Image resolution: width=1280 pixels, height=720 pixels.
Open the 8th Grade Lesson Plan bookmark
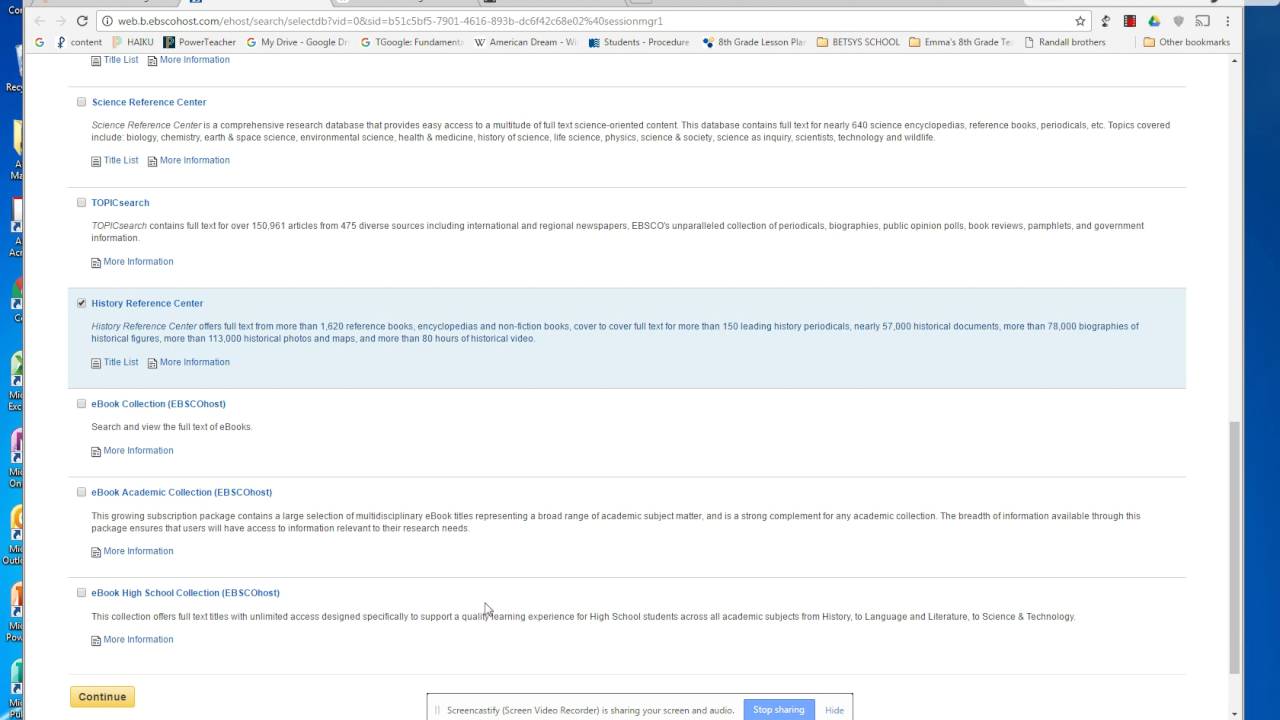pos(755,42)
